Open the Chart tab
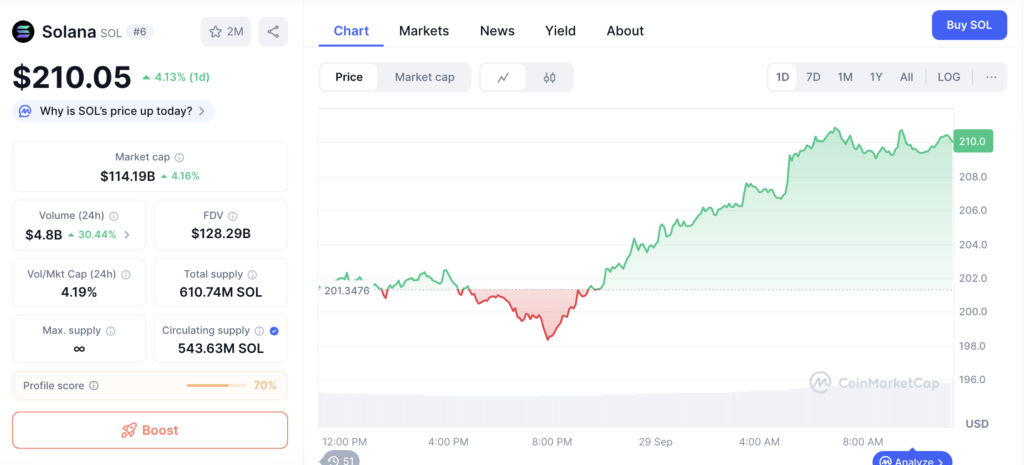This screenshot has width=1024, height=465. (x=351, y=31)
